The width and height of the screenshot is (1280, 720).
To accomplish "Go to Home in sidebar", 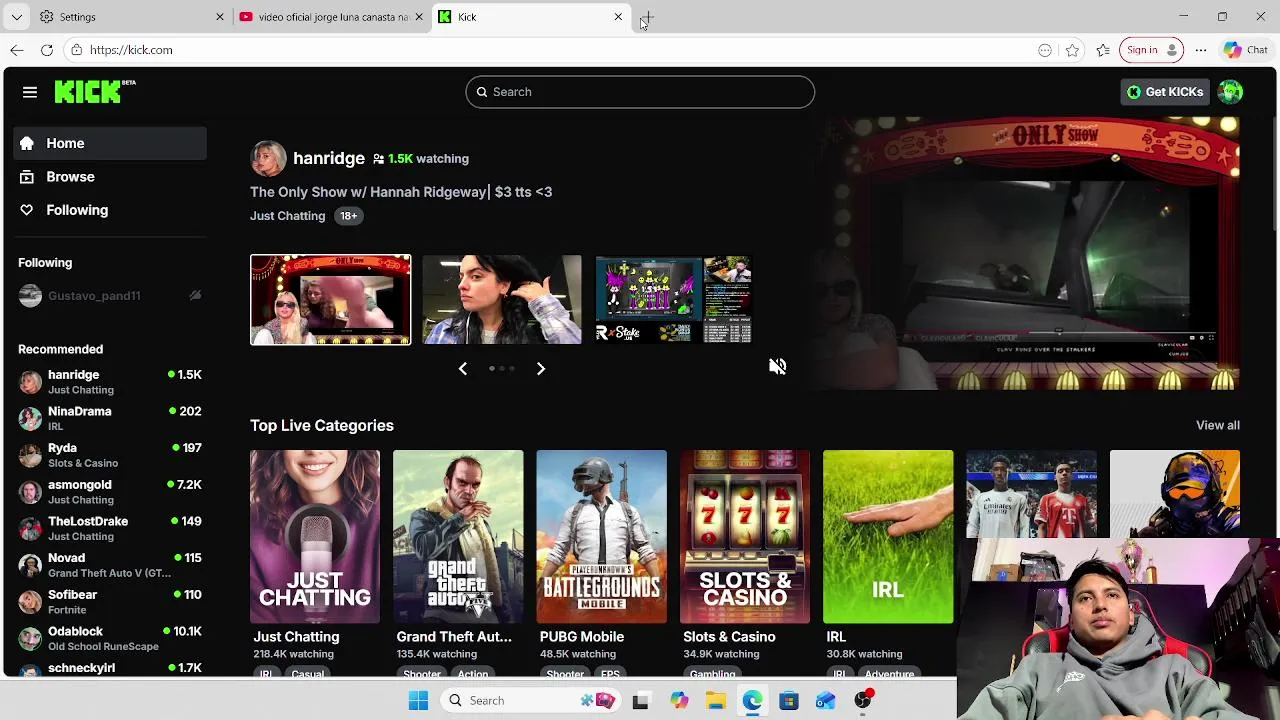I will pyautogui.click(x=110, y=143).
